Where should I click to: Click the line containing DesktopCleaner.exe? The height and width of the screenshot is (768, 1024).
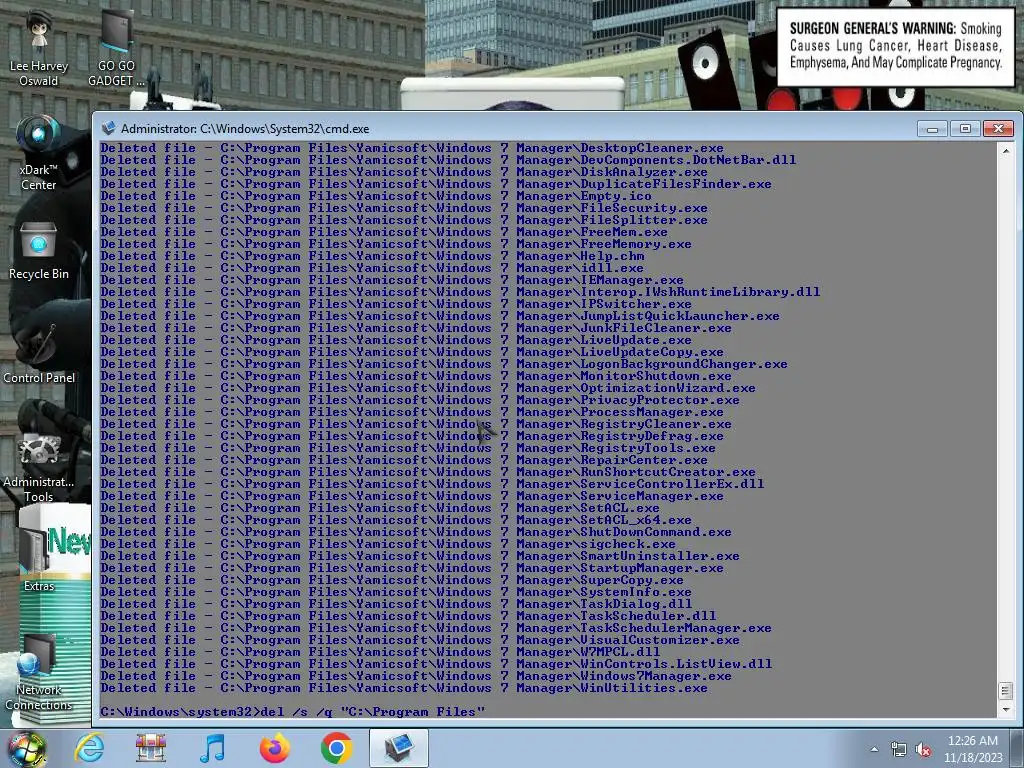point(412,148)
